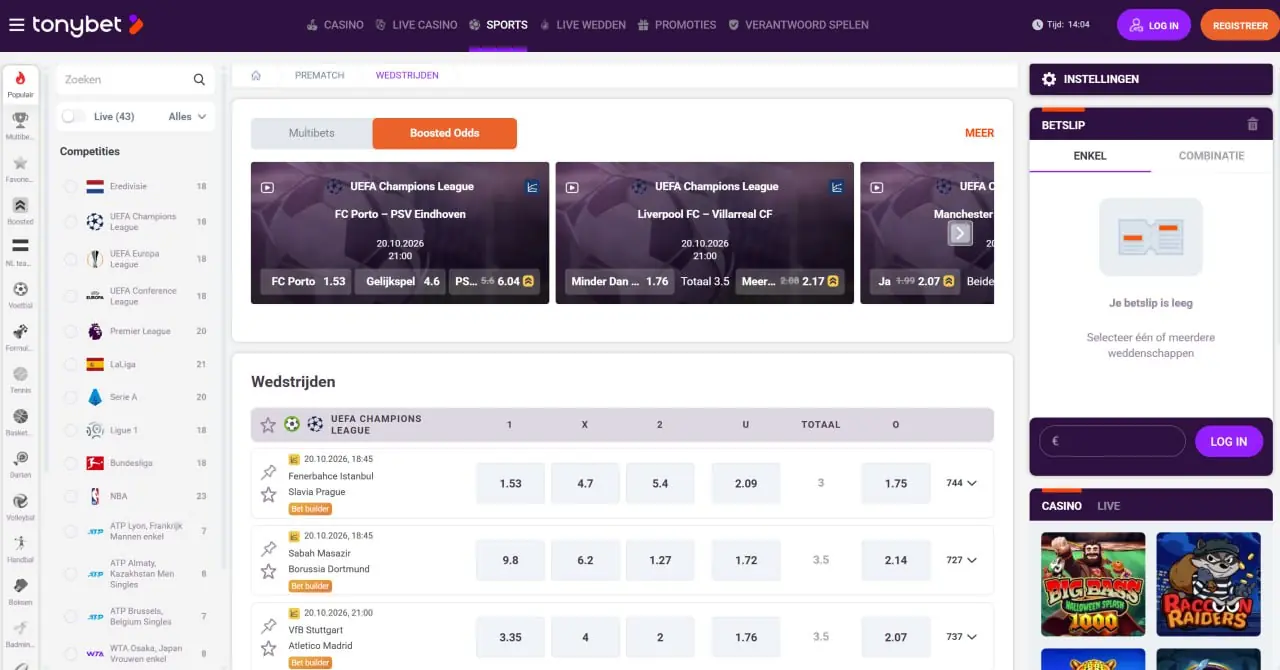Favorite the Sabah Masazir match star
This screenshot has height=670, width=1280.
268,572
